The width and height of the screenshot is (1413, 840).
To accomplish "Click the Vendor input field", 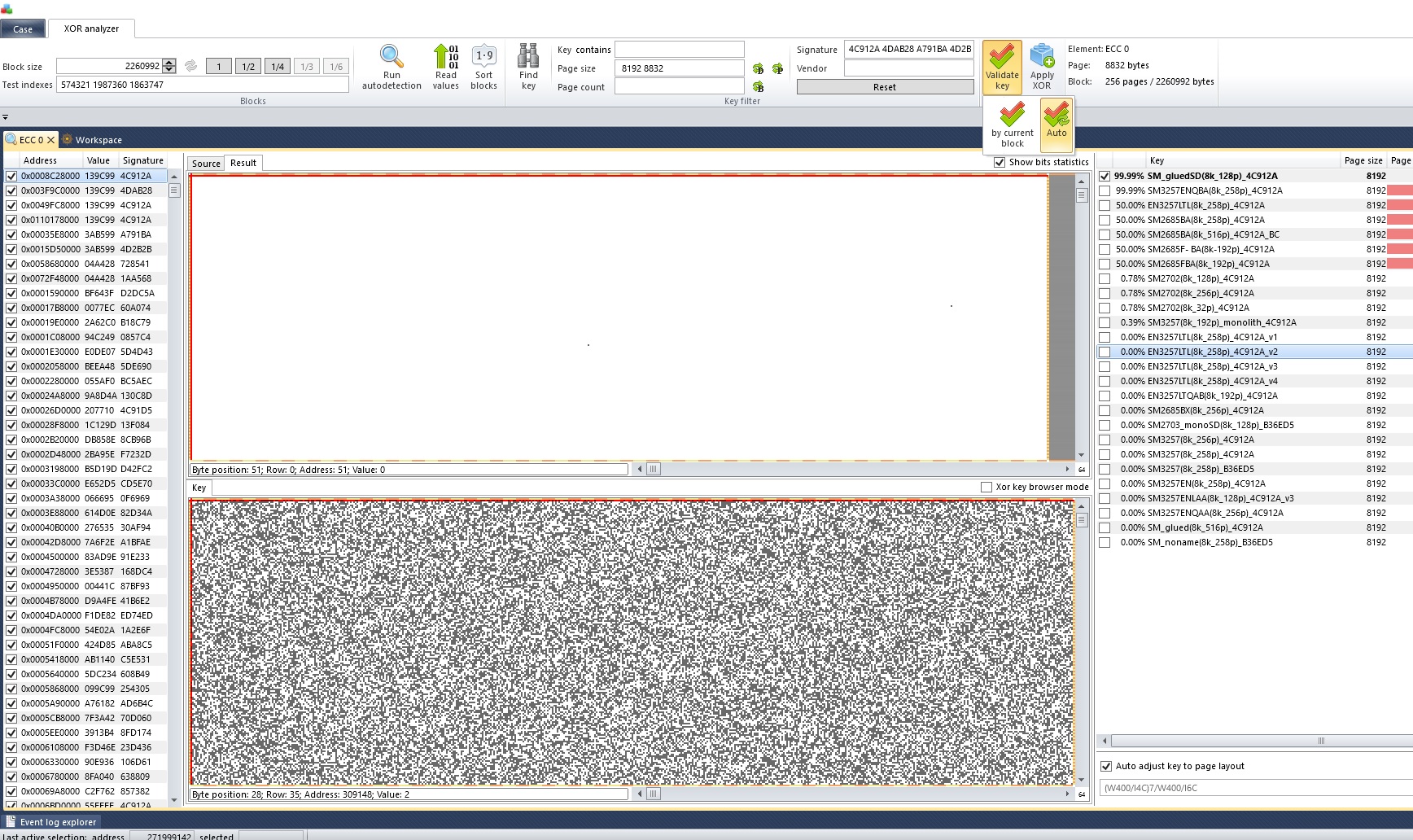I will click(x=908, y=68).
